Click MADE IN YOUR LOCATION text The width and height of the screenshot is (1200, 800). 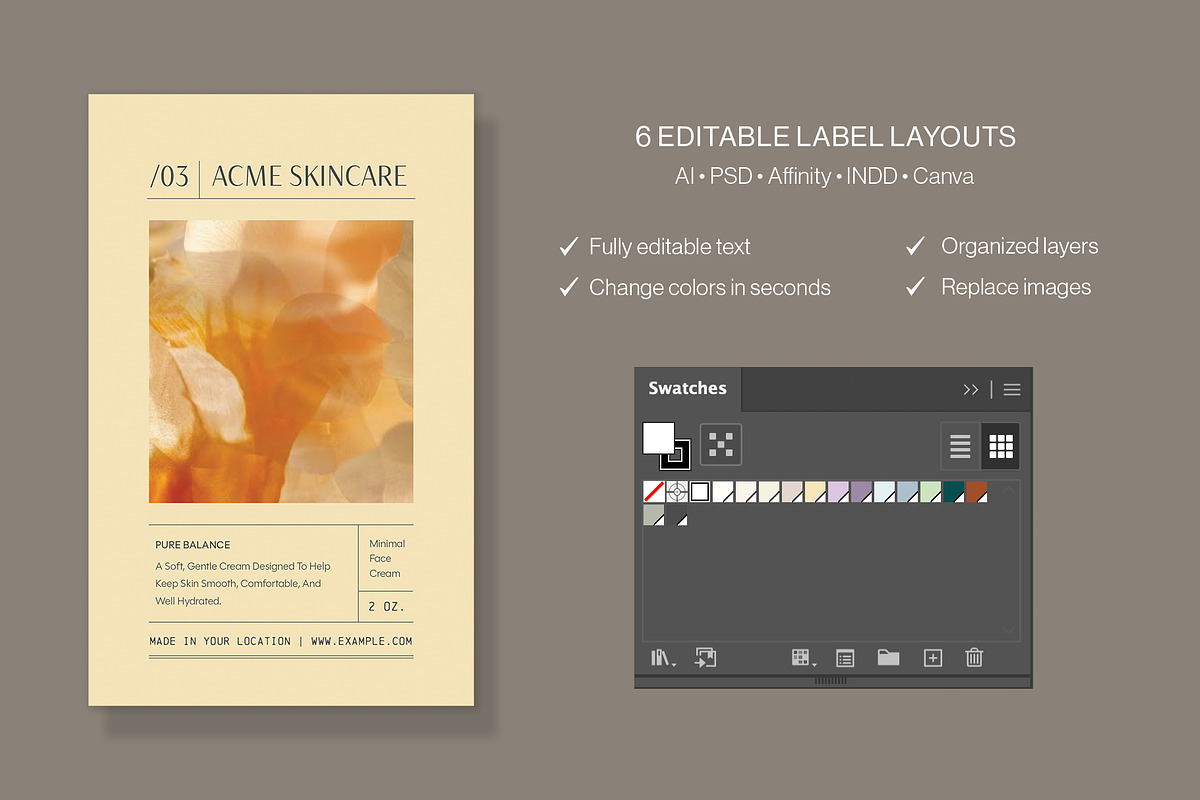pyautogui.click(x=220, y=642)
